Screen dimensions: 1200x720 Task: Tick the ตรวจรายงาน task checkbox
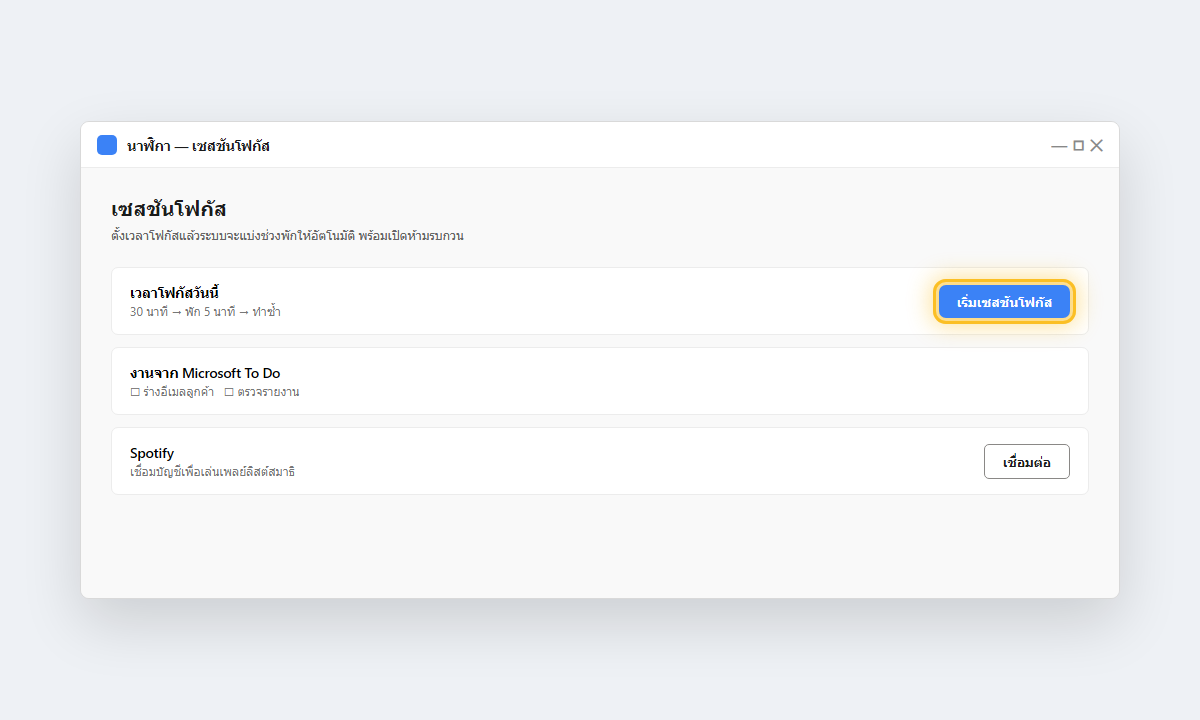[229, 392]
